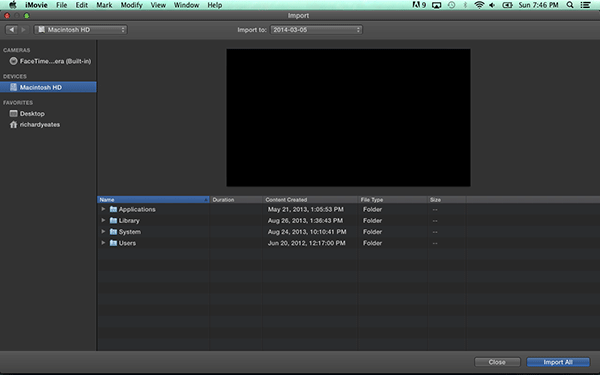This screenshot has height=375, width=600.
Task: Select Desktop in Favorites
Action: [x=32, y=114]
